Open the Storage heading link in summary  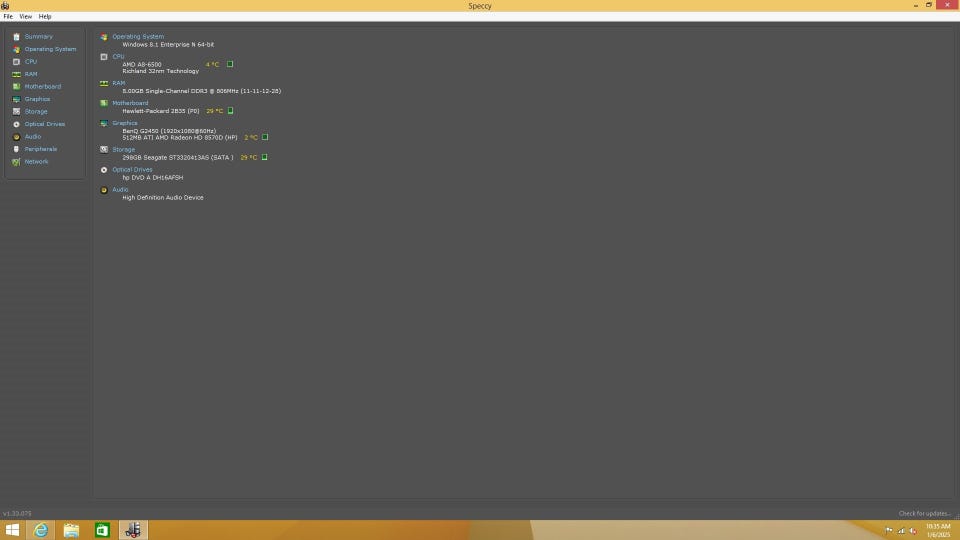point(124,149)
